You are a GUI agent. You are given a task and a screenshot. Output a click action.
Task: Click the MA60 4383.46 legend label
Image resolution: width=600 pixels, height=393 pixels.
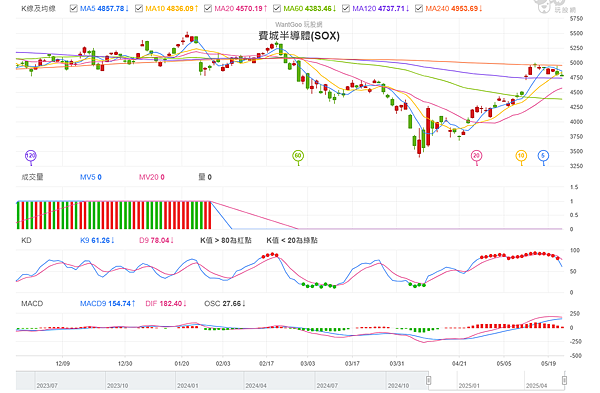[x=310, y=8]
